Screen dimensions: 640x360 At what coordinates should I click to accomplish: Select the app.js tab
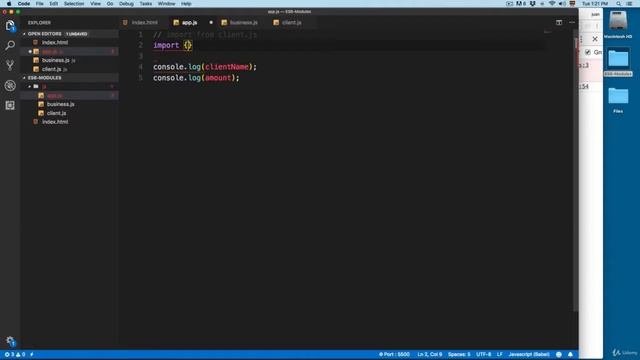tap(189, 22)
